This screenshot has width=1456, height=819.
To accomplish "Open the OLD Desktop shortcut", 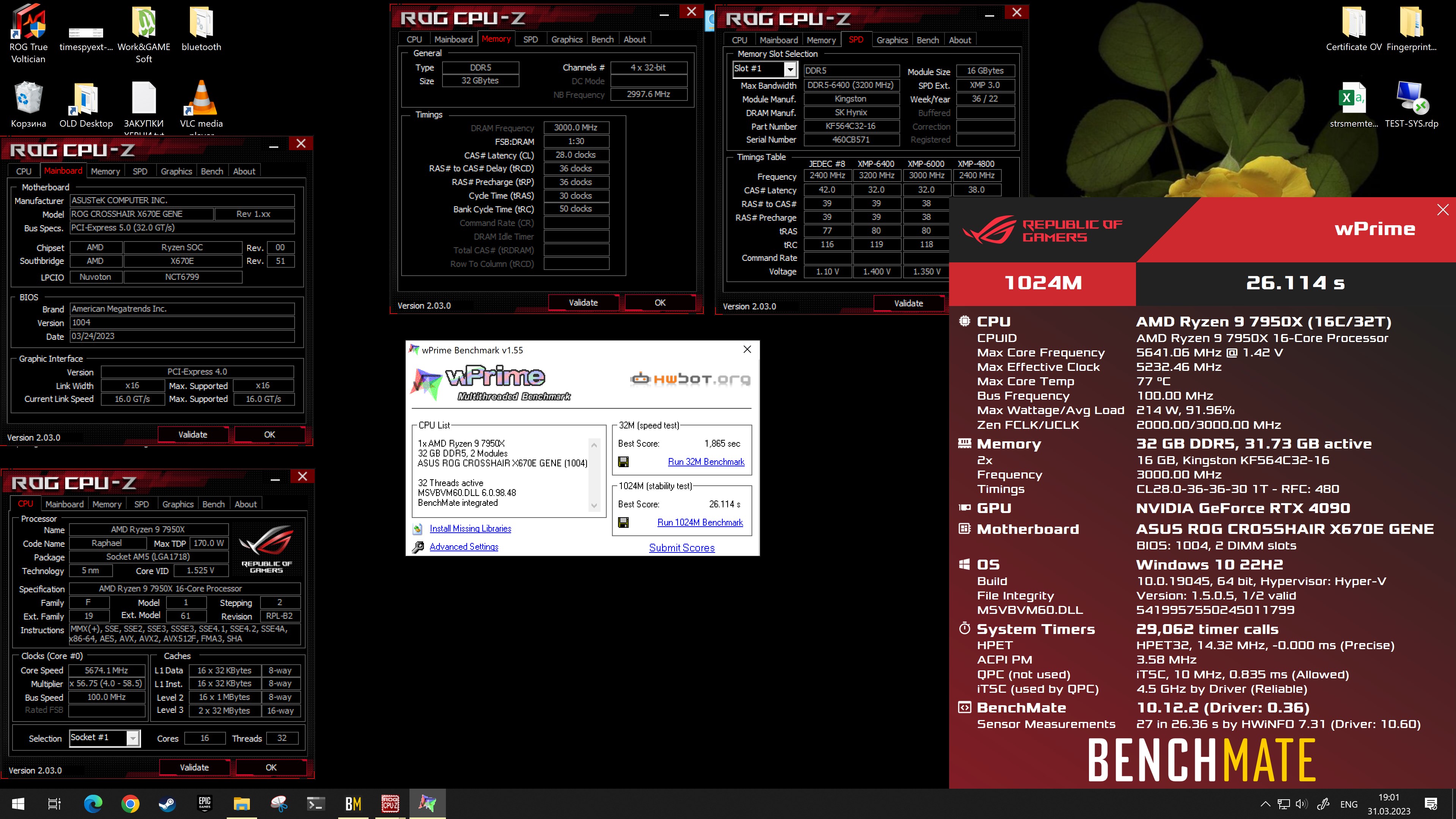I will [86, 105].
